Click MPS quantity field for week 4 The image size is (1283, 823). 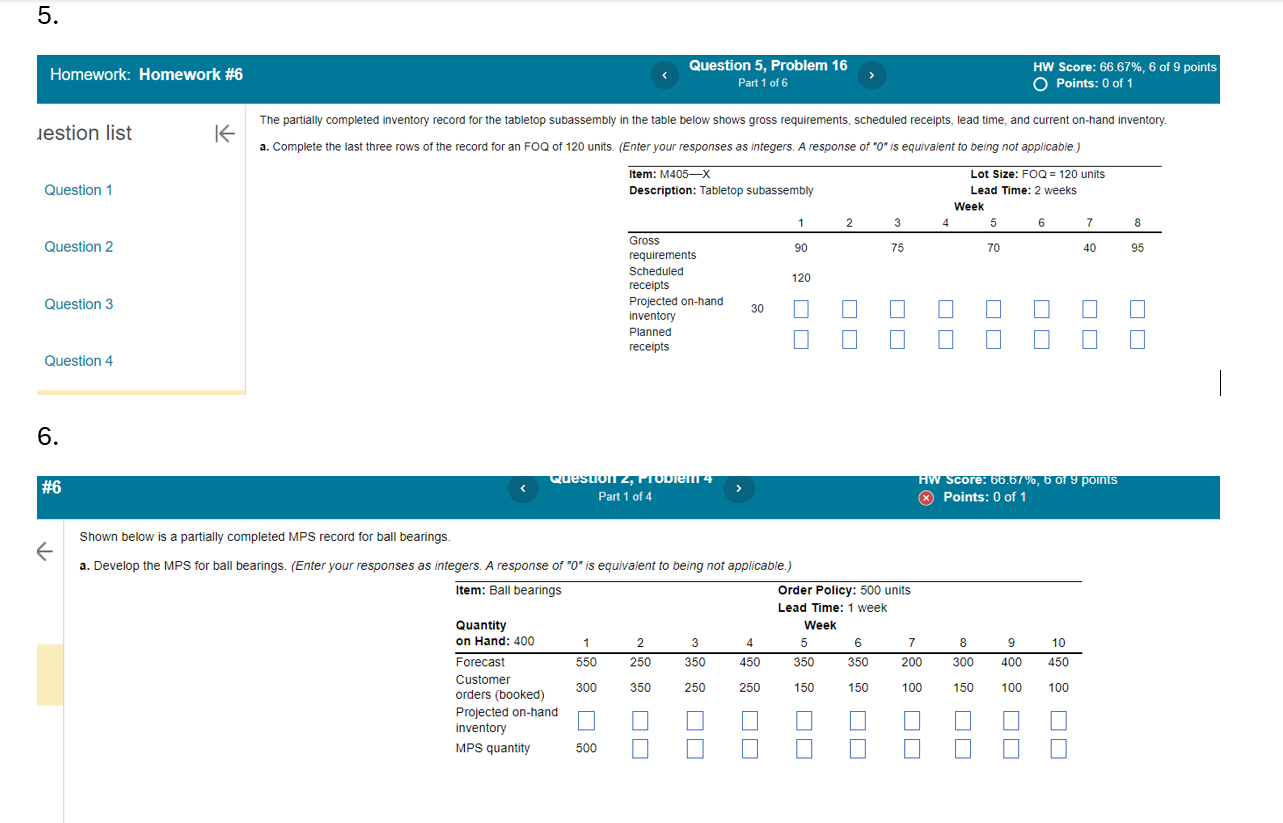749,748
